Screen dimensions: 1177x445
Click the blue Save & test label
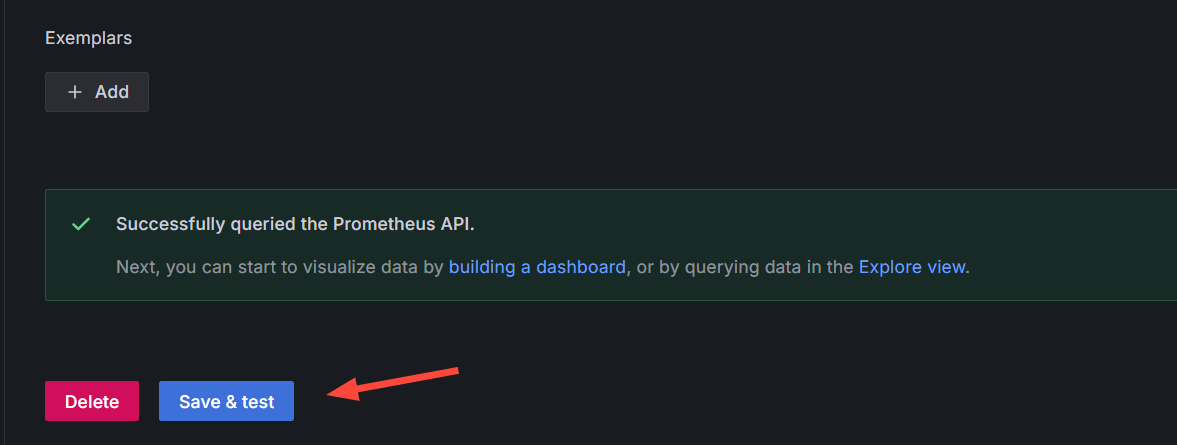point(226,402)
